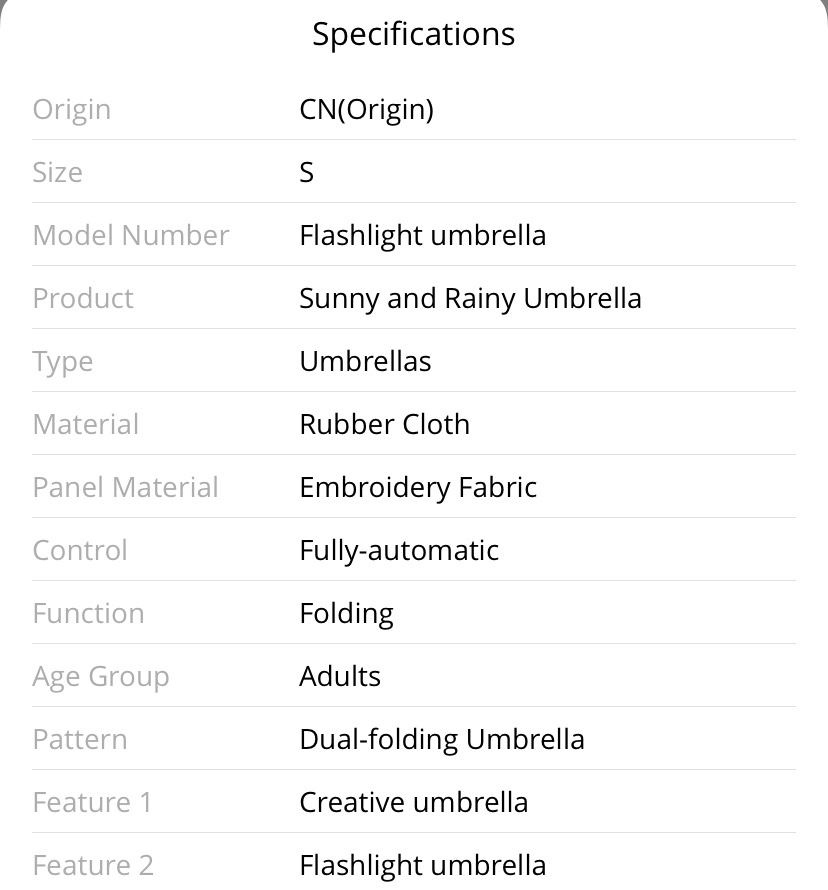Tap Flashlight umbrella in the Model Number row
Image resolution: width=828 pixels, height=890 pixels.
[x=423, y=236]
